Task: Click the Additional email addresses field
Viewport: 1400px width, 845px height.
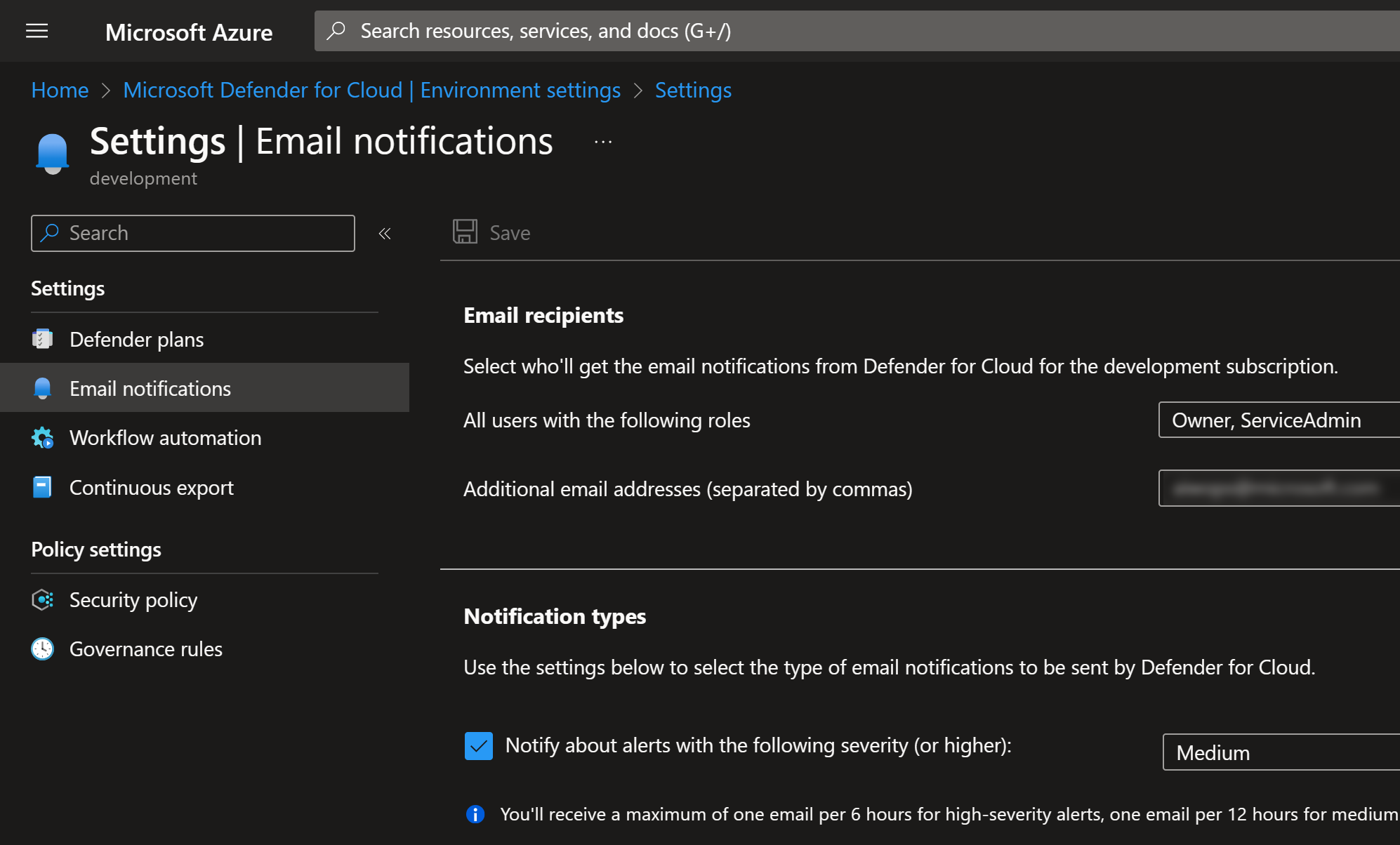Action: 1279,488
